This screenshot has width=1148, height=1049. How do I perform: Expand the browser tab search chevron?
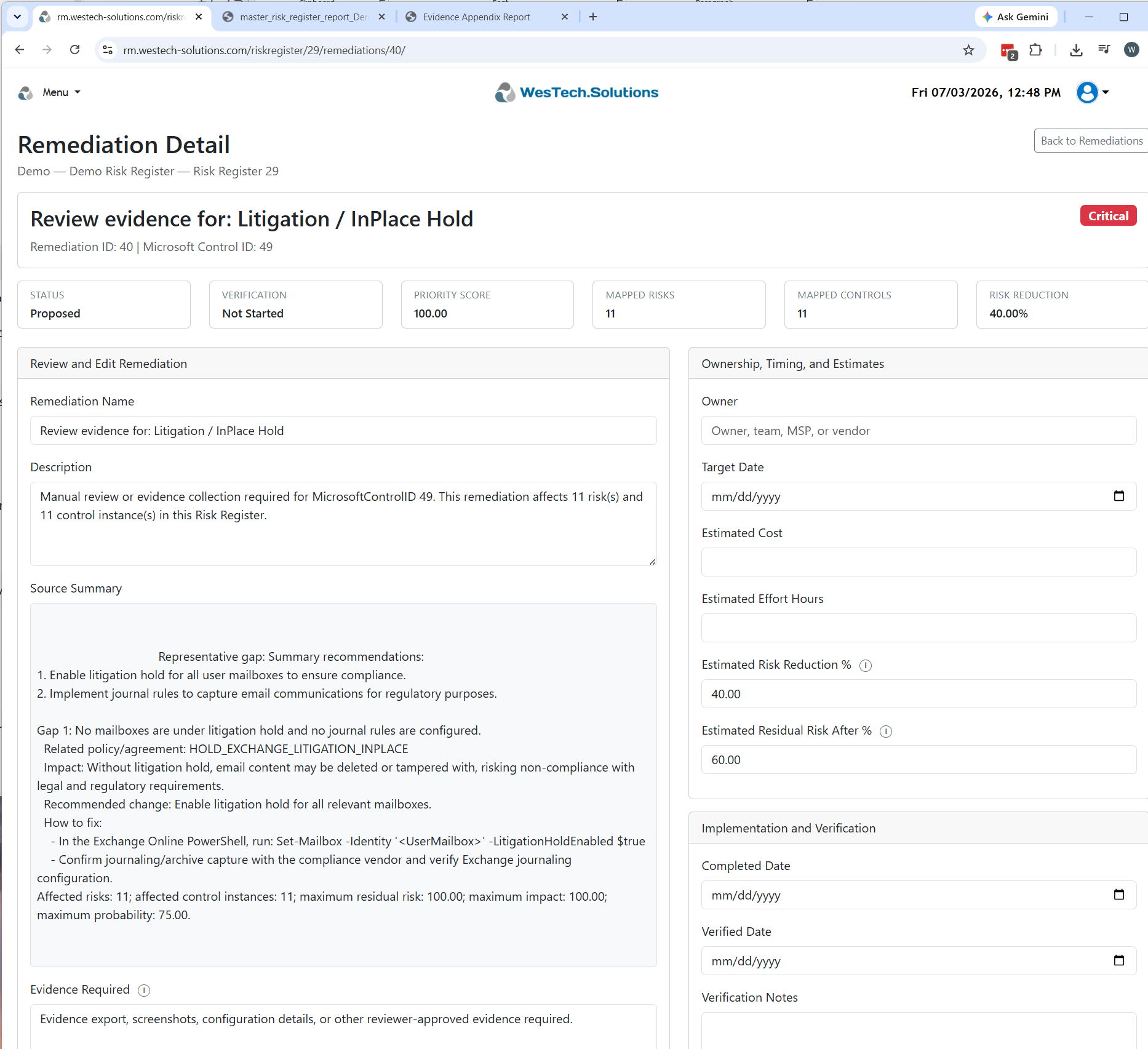pyautogui.click(x=17, y=17)
